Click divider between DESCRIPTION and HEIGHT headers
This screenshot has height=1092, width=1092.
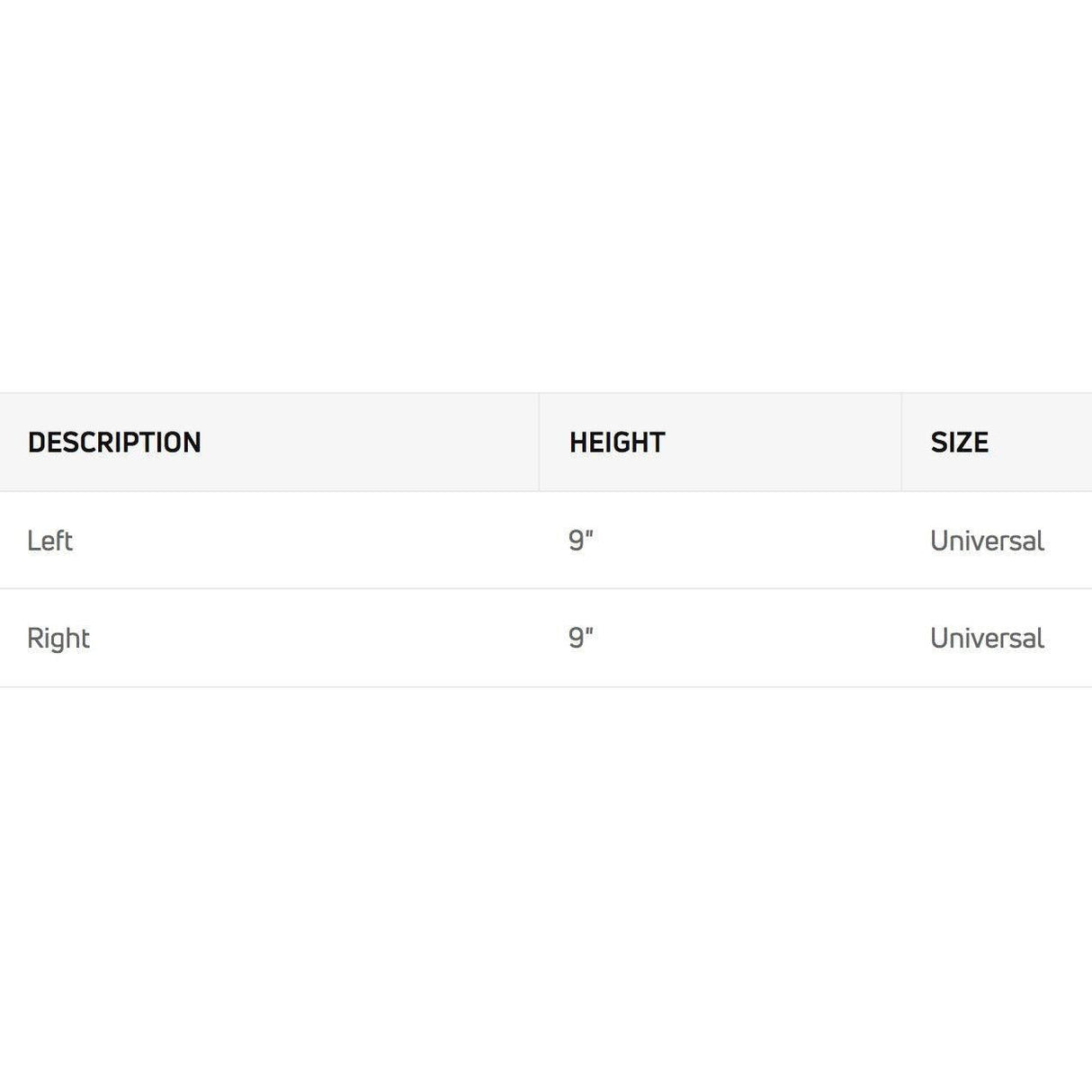pos(539,443)
